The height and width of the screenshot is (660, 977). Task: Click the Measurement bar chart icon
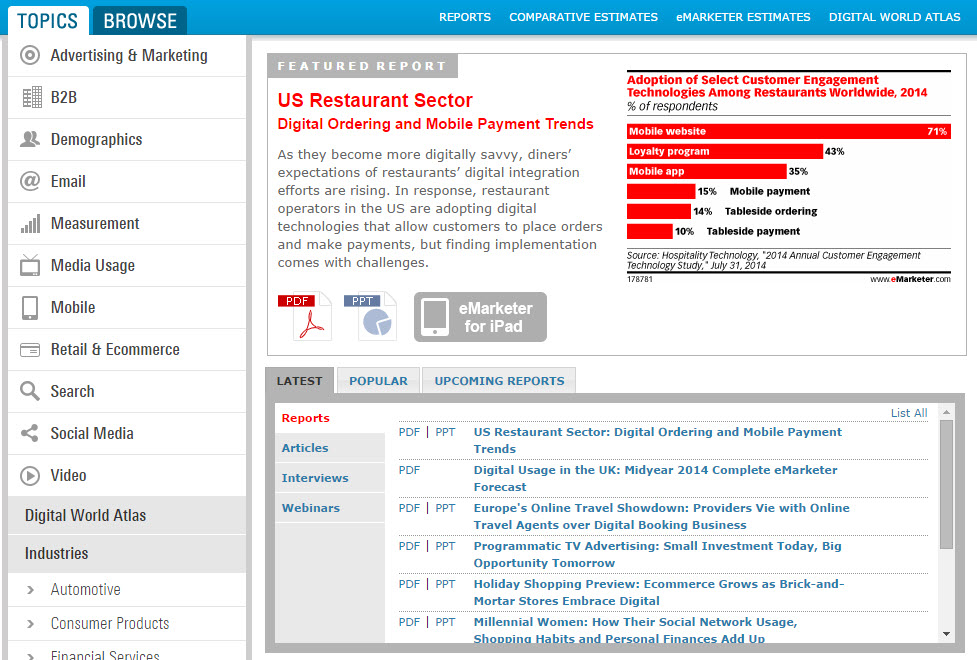[31, 223]
